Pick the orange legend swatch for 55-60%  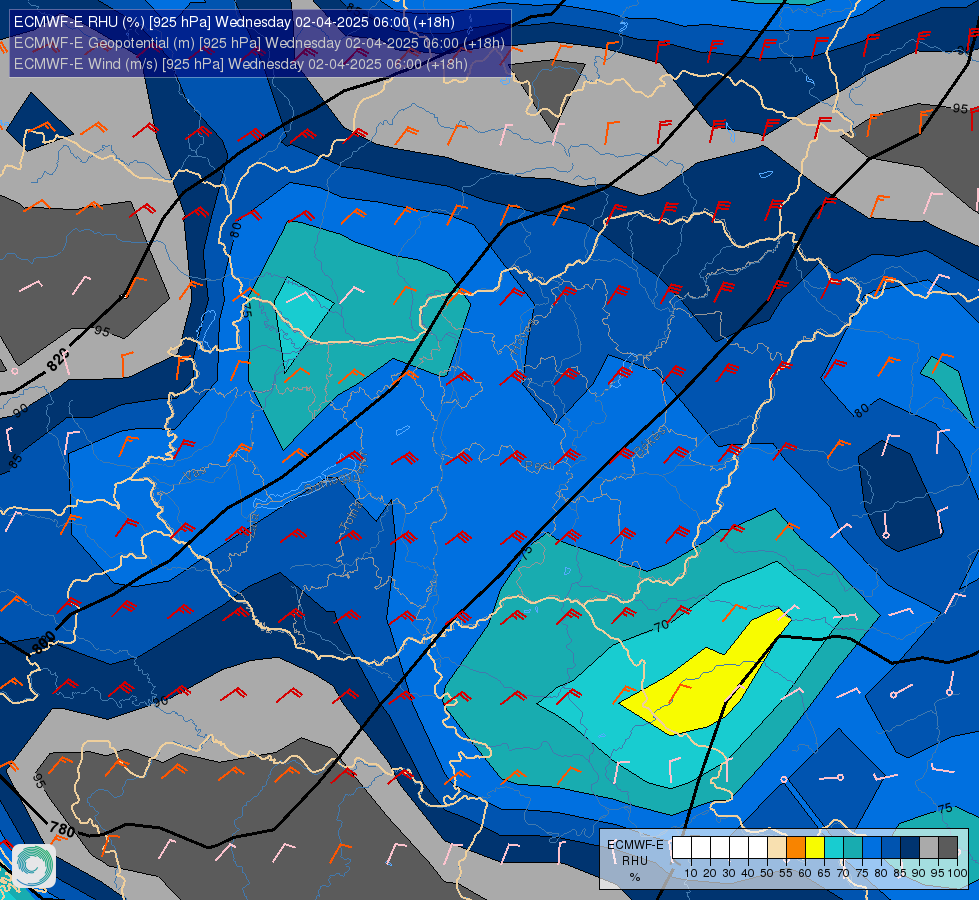point(796,848)
